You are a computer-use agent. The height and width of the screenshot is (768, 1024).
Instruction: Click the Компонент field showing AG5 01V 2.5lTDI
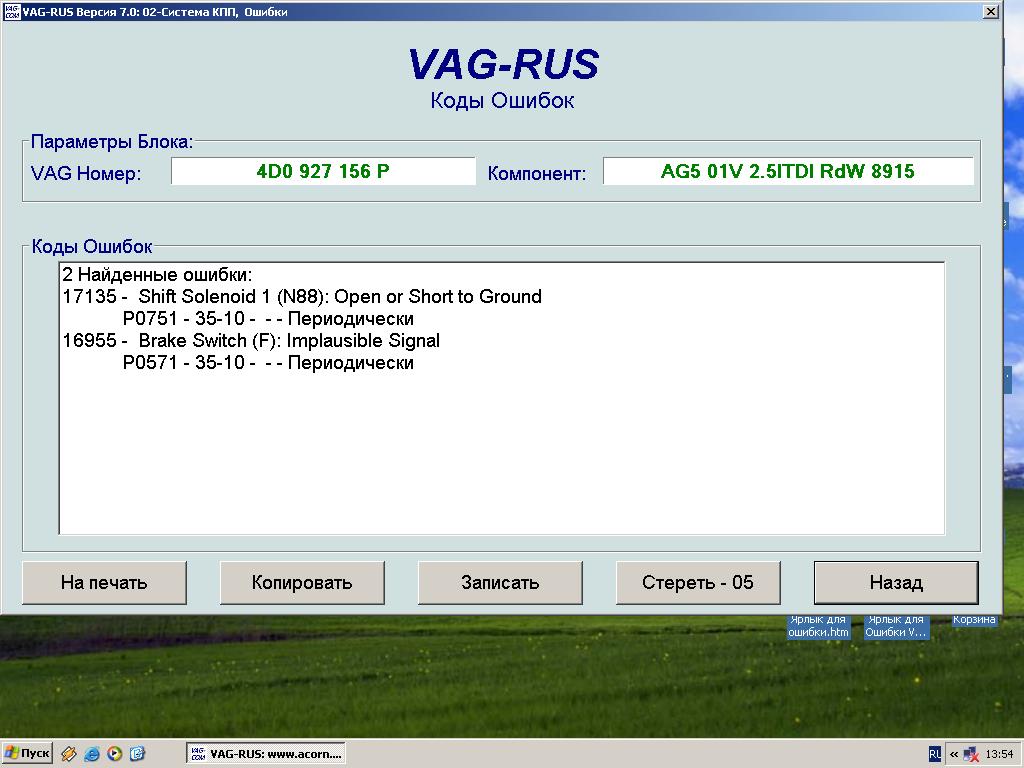[787, 171]
